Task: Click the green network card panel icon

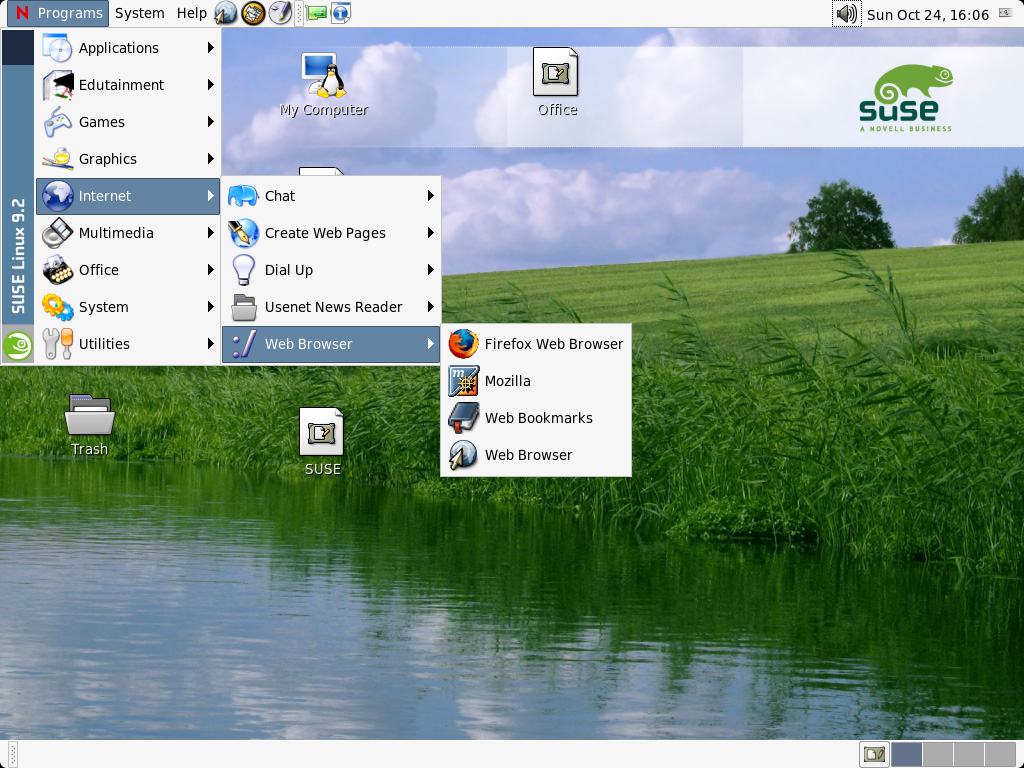Action: coord(316,13)
